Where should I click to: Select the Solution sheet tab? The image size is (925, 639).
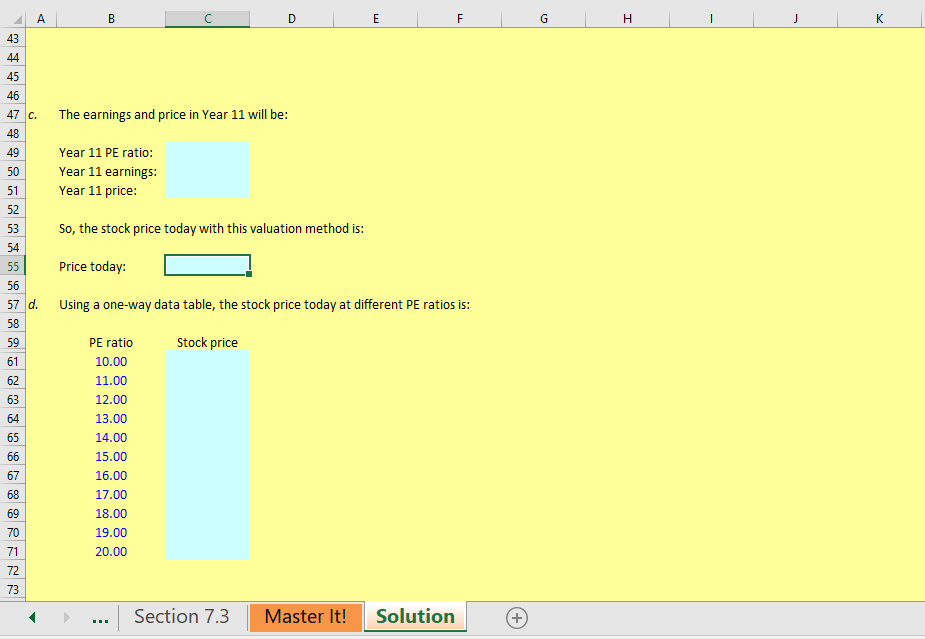[x=415, y=617]
